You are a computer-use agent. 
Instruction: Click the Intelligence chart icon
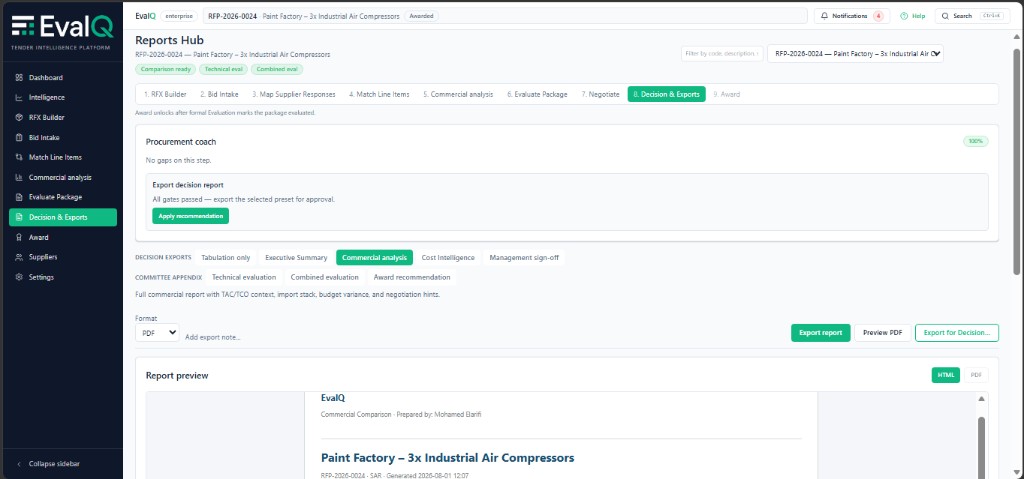(x=19, y=97)
